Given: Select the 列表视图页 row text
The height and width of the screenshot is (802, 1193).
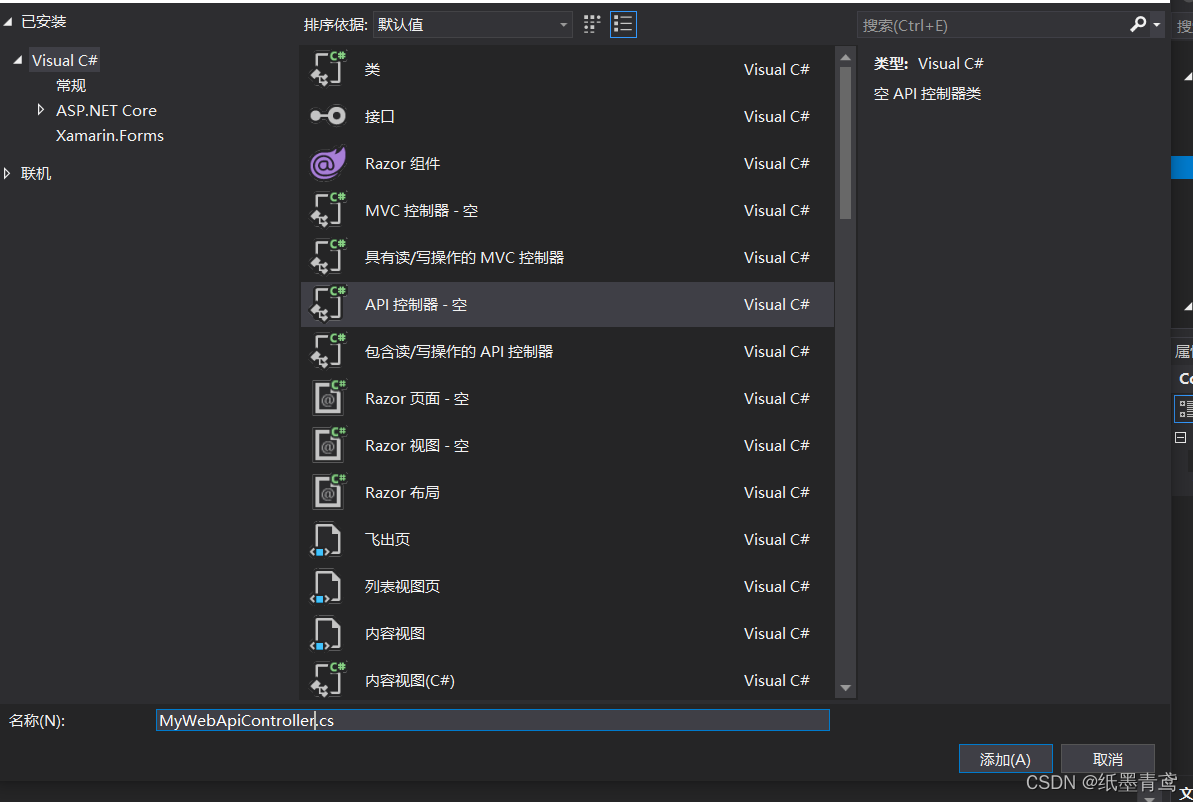Looking at the screenshot, I should point(402,587).
